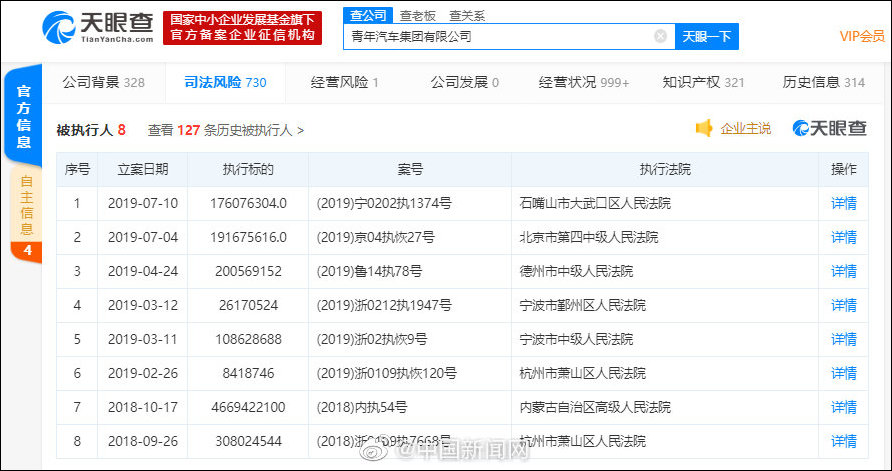892x471 pixels.
Task: Click the 执行标的 column header
Action: coord(248,170)
